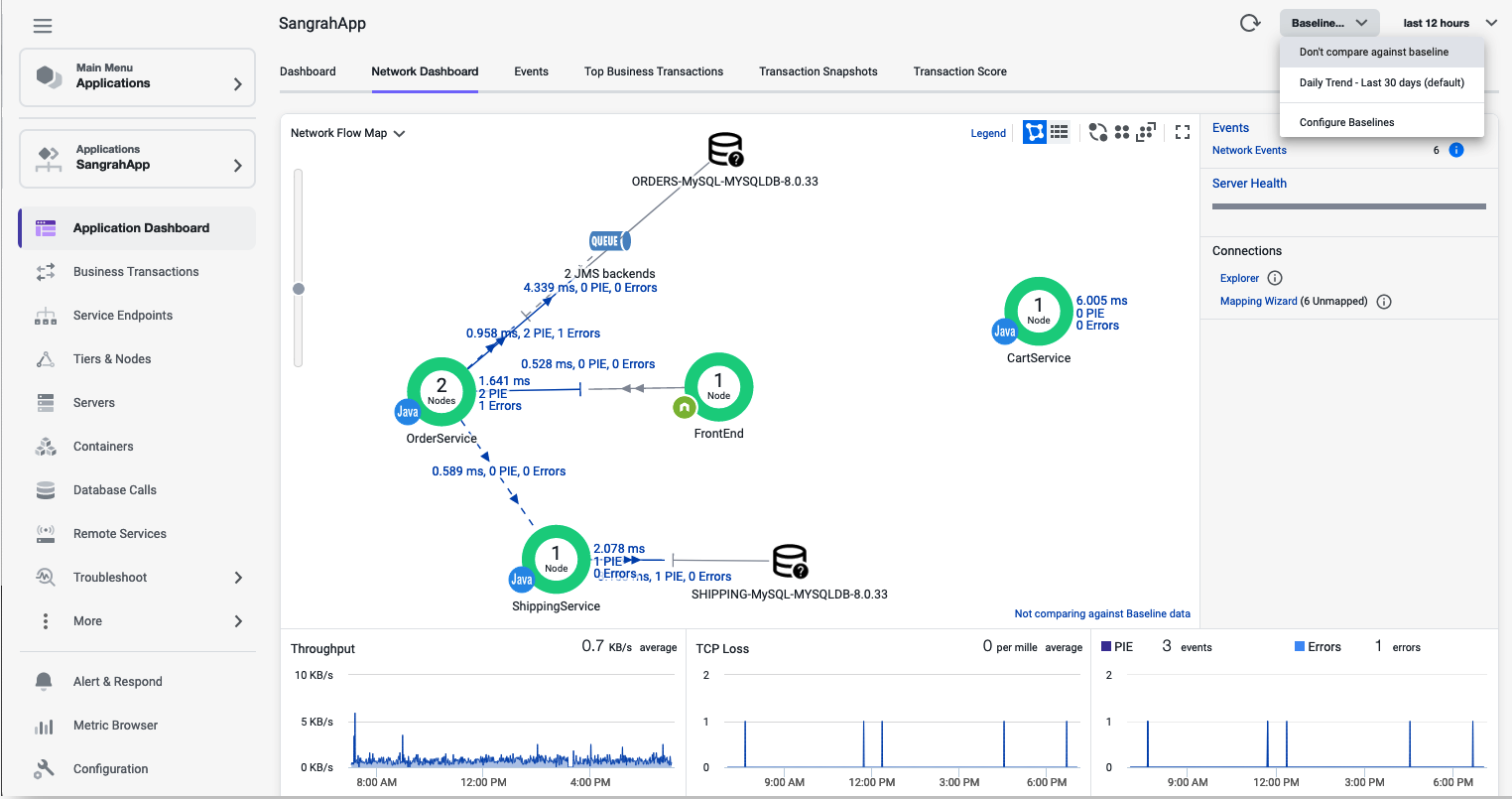1512x799 pixels.
Task: Switch to flow map graph view
Action: [x=1035, y=132]
